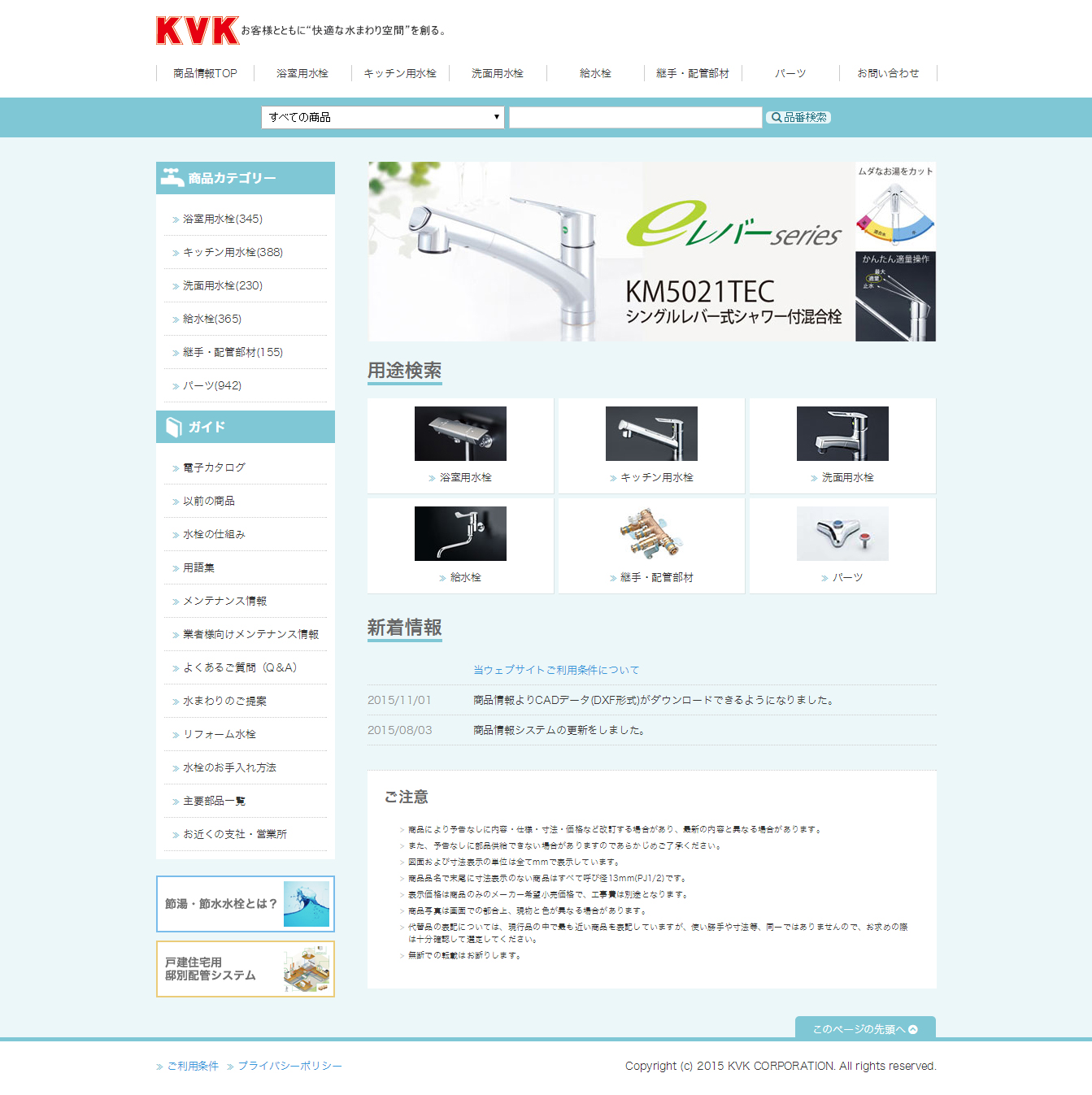Open the 給水栓 top menu item
The width and height of the screenshot is (1092, 1095).
tap(595, 73)
